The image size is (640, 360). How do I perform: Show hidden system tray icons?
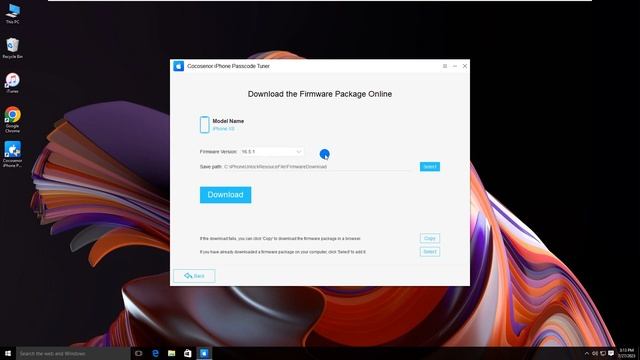coord(587,353)
